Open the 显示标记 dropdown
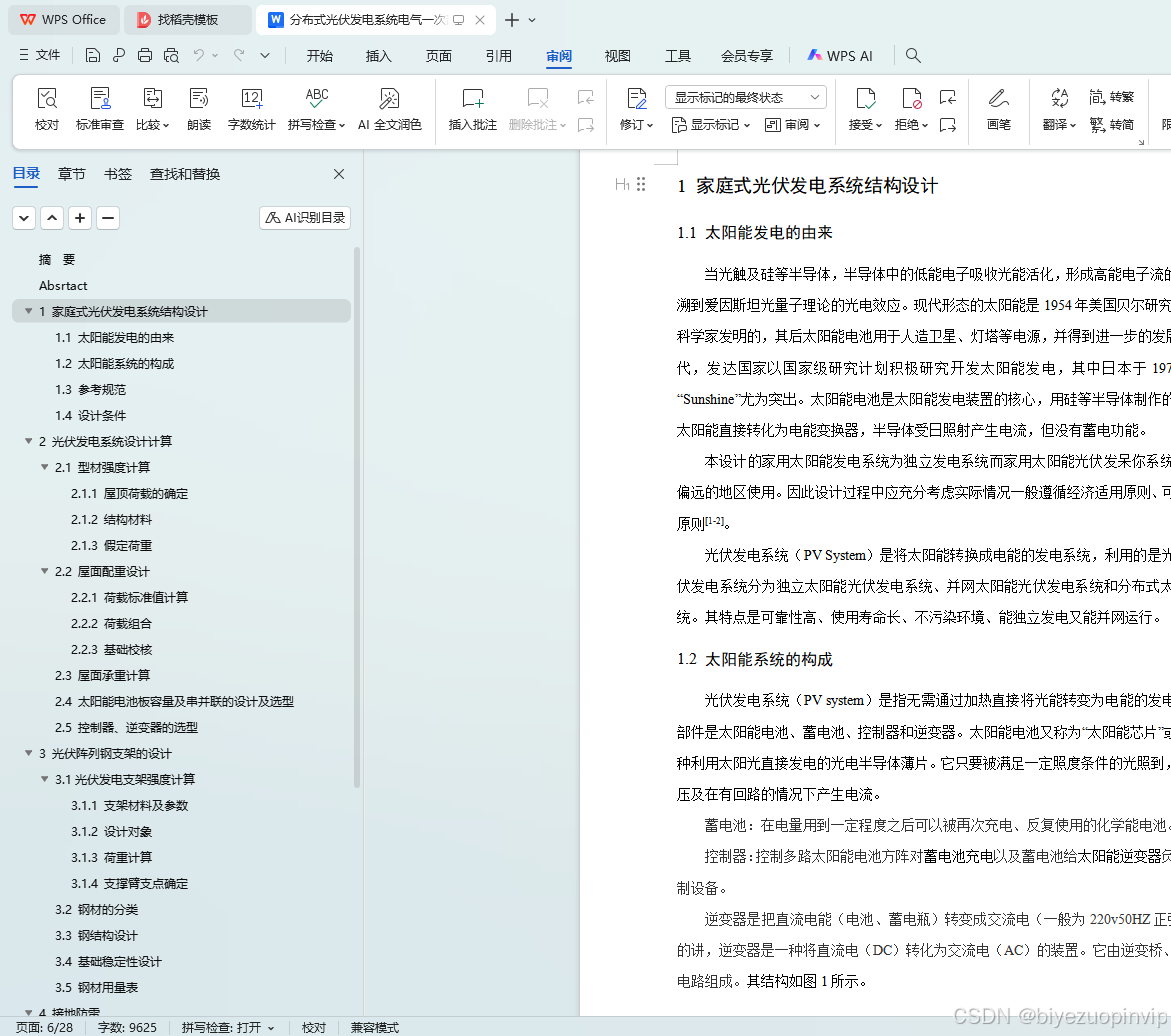 coord(710,125)
